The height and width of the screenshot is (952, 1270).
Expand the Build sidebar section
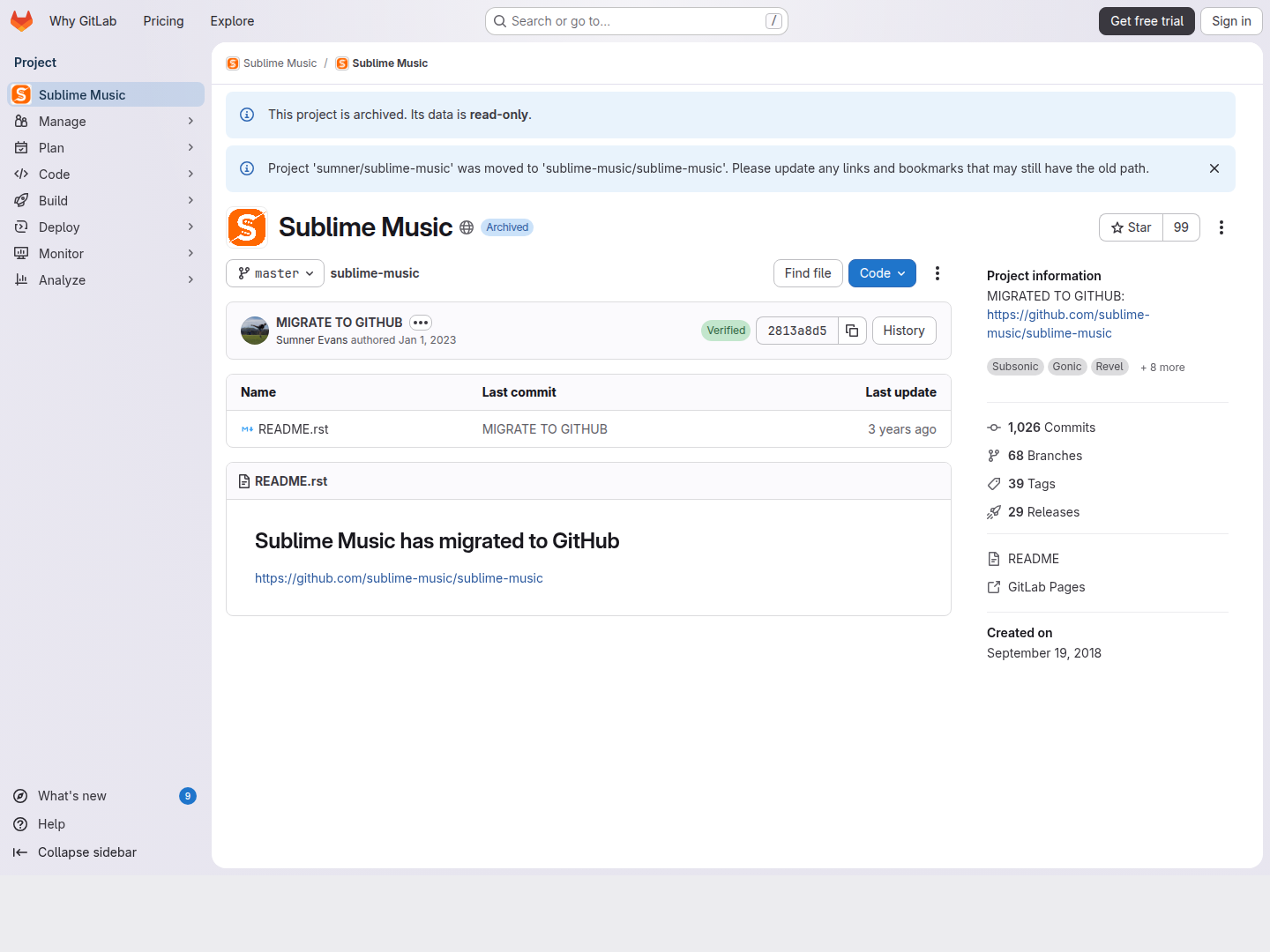(x=106, y=201)
